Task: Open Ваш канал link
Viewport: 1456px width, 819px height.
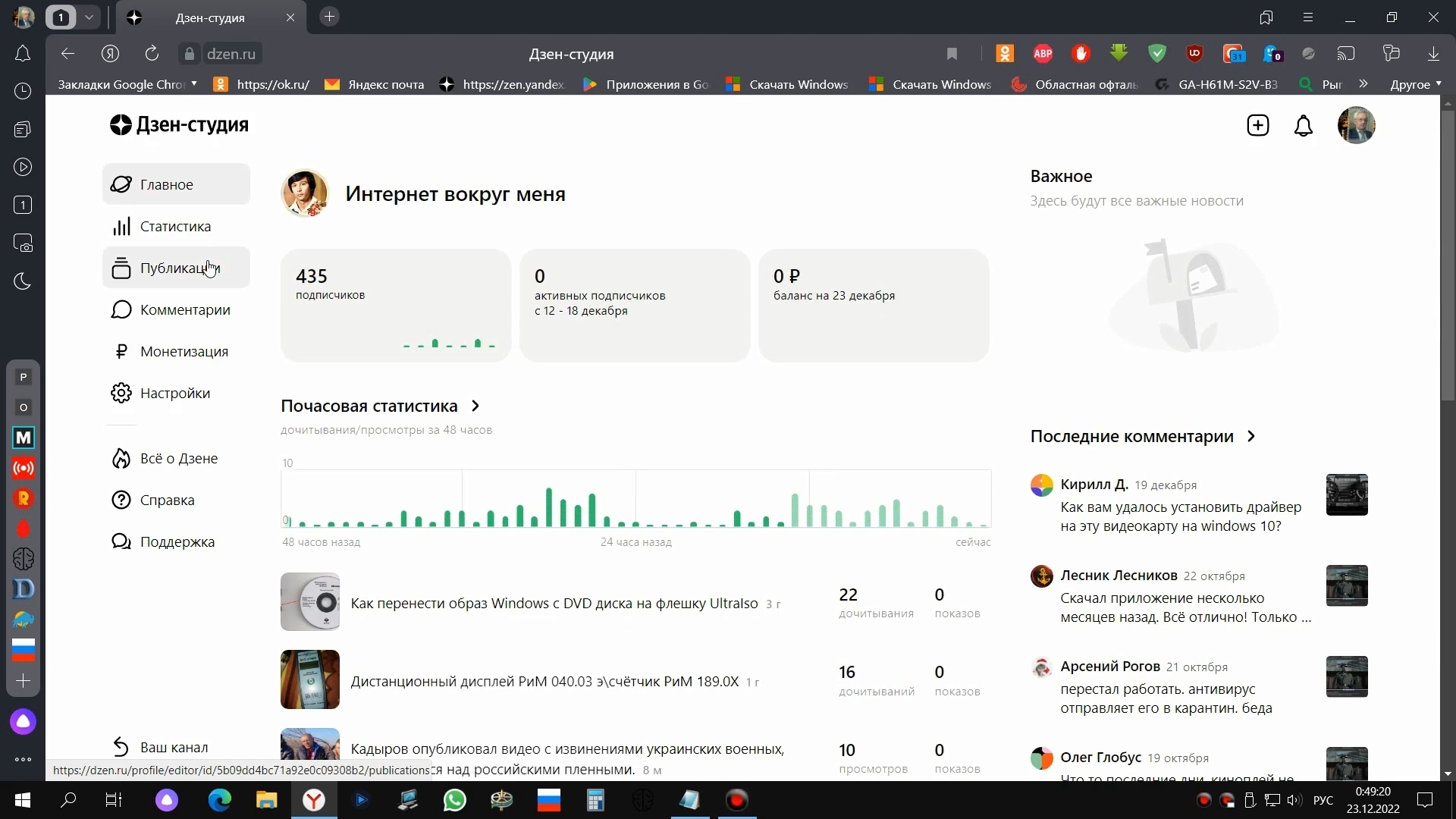Action: click(174, 746)
